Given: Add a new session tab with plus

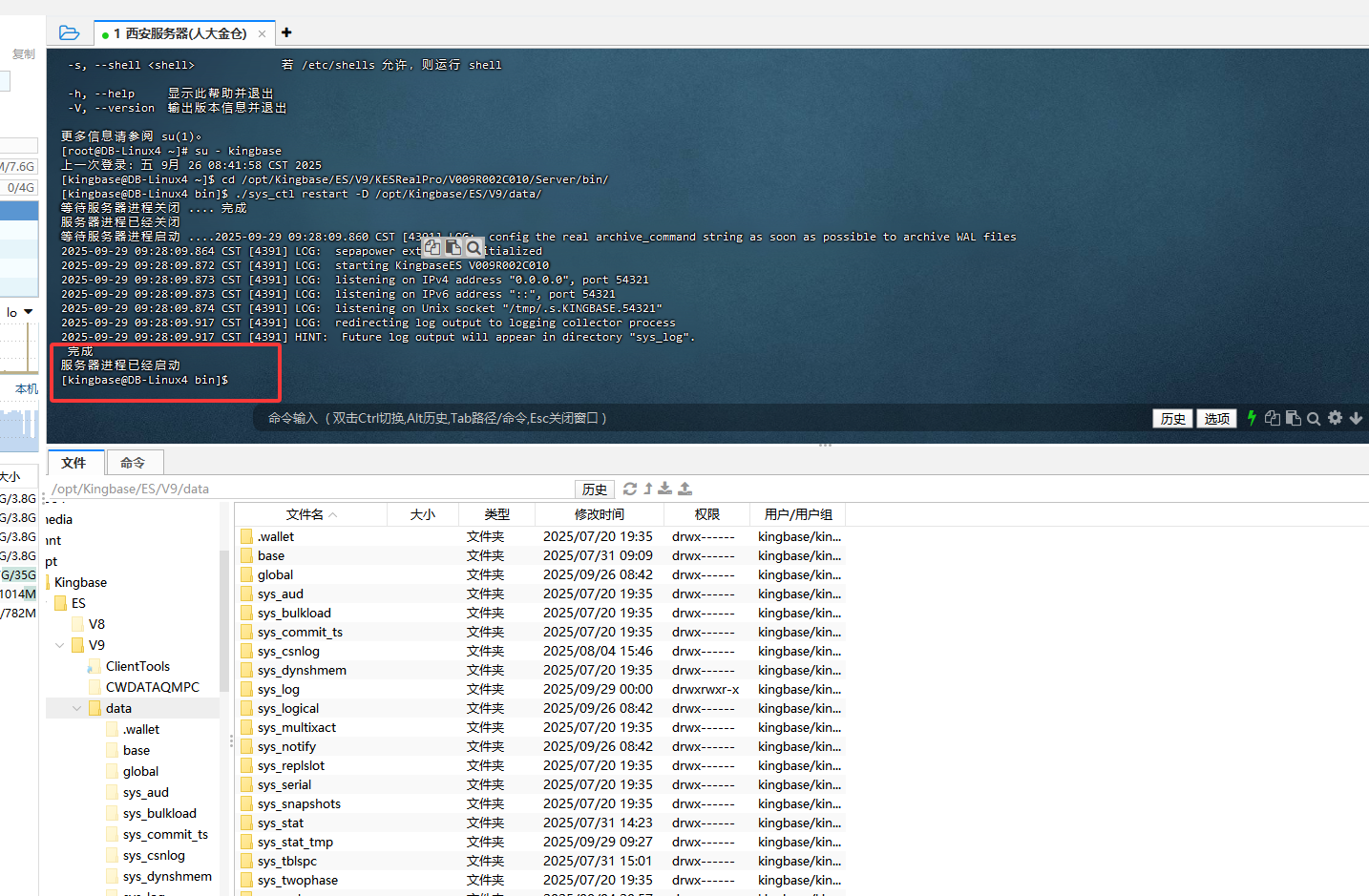Looking at the screenshot, I should pos(286,32).
